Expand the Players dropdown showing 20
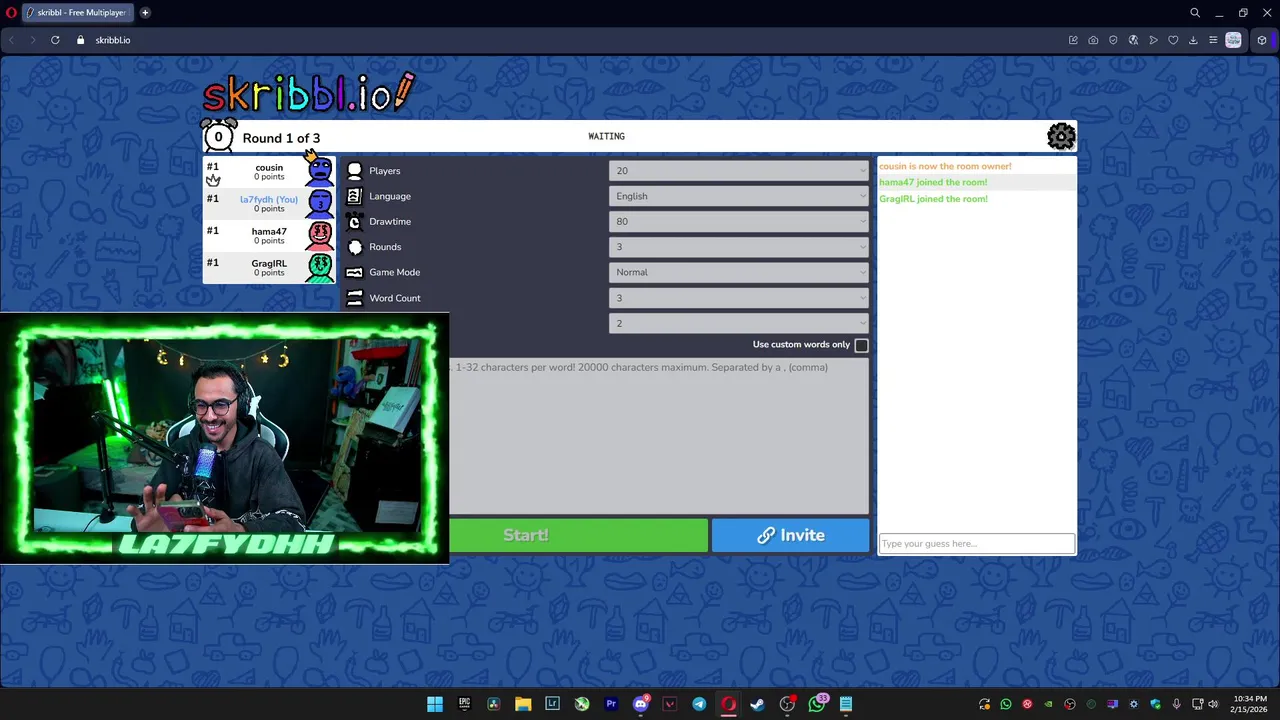This screenshot has width=1280, height=720. point(739,171)
